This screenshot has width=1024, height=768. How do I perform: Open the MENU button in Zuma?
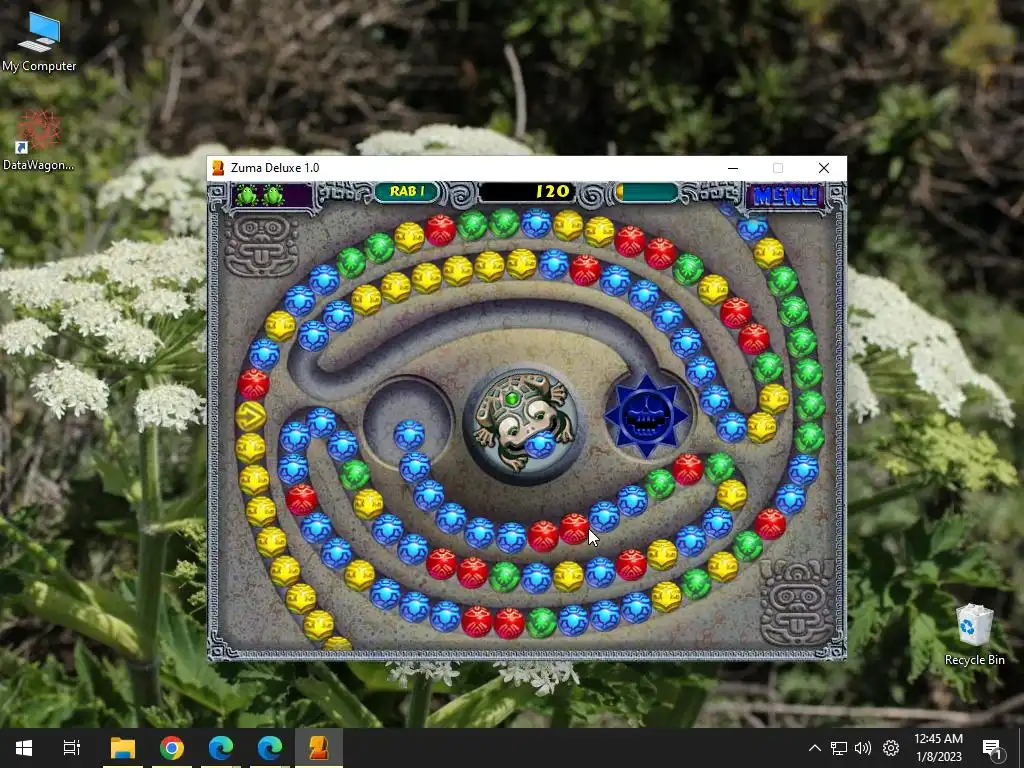(x=786, y=195)
